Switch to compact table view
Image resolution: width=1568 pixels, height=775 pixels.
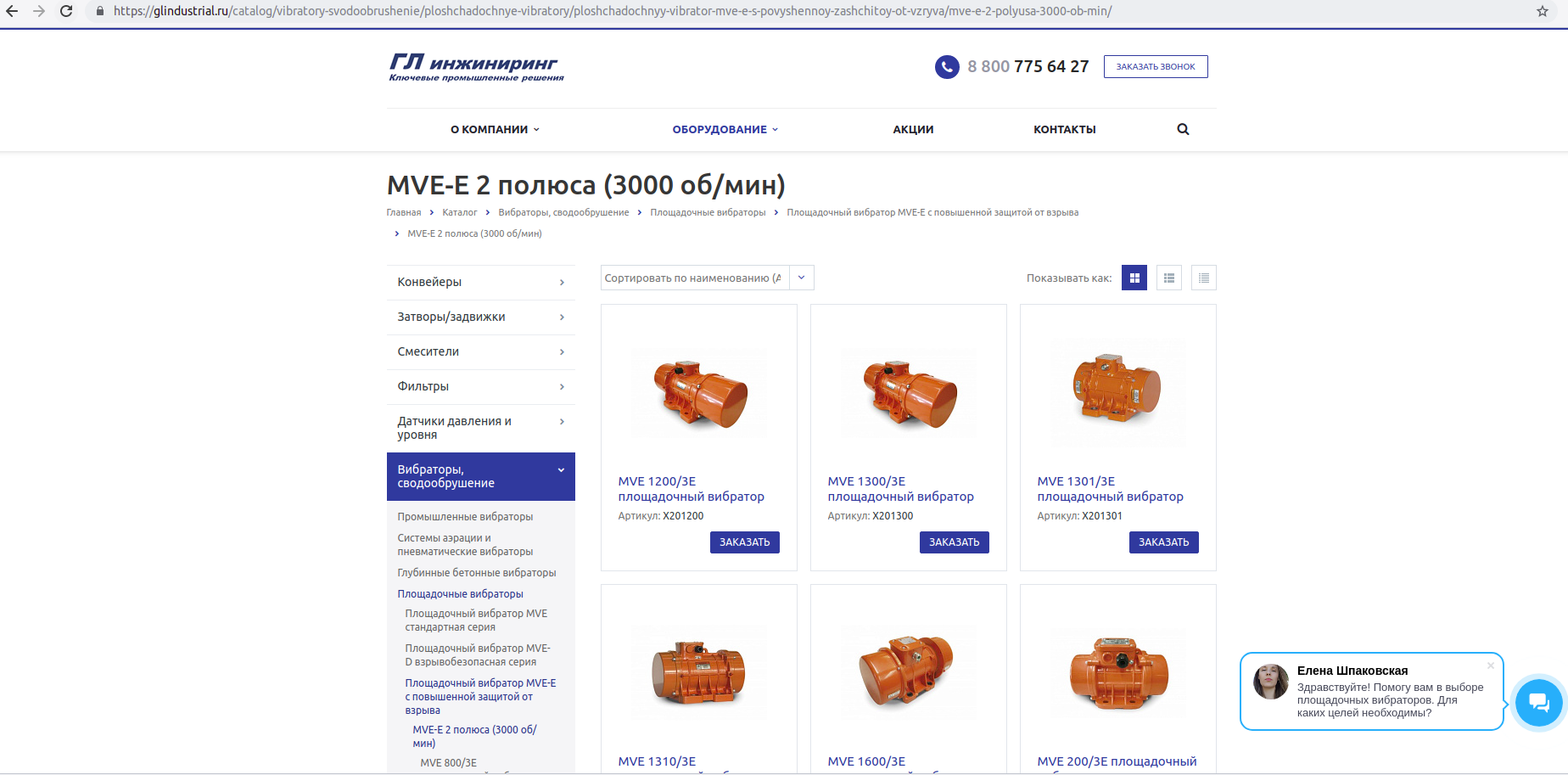[x=1203, y=278]
